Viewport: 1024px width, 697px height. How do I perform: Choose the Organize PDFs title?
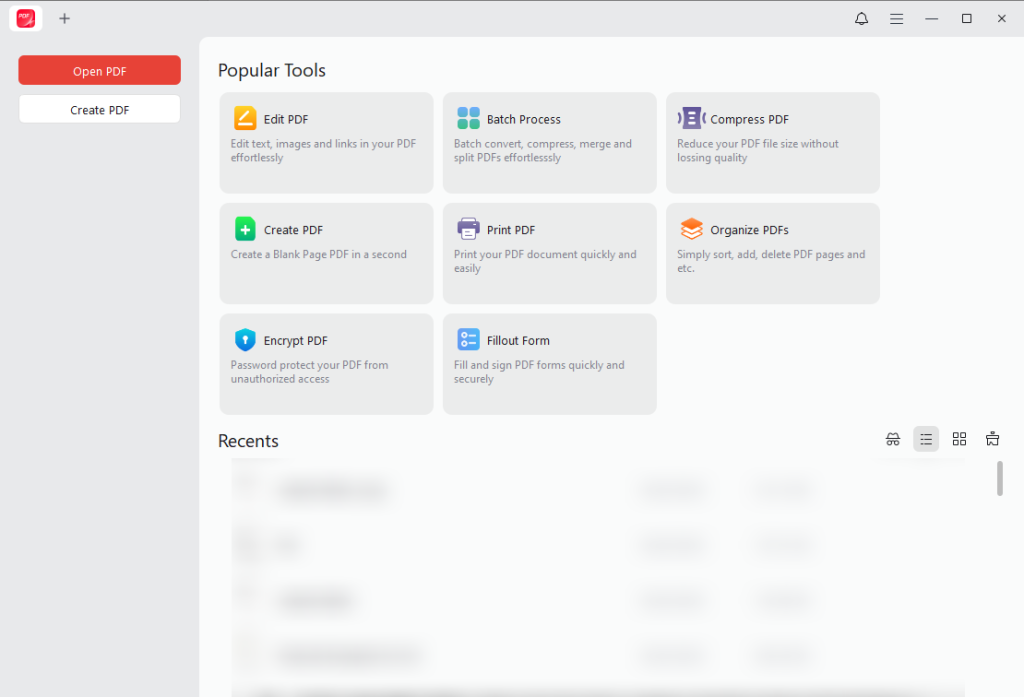click(749, 230)
